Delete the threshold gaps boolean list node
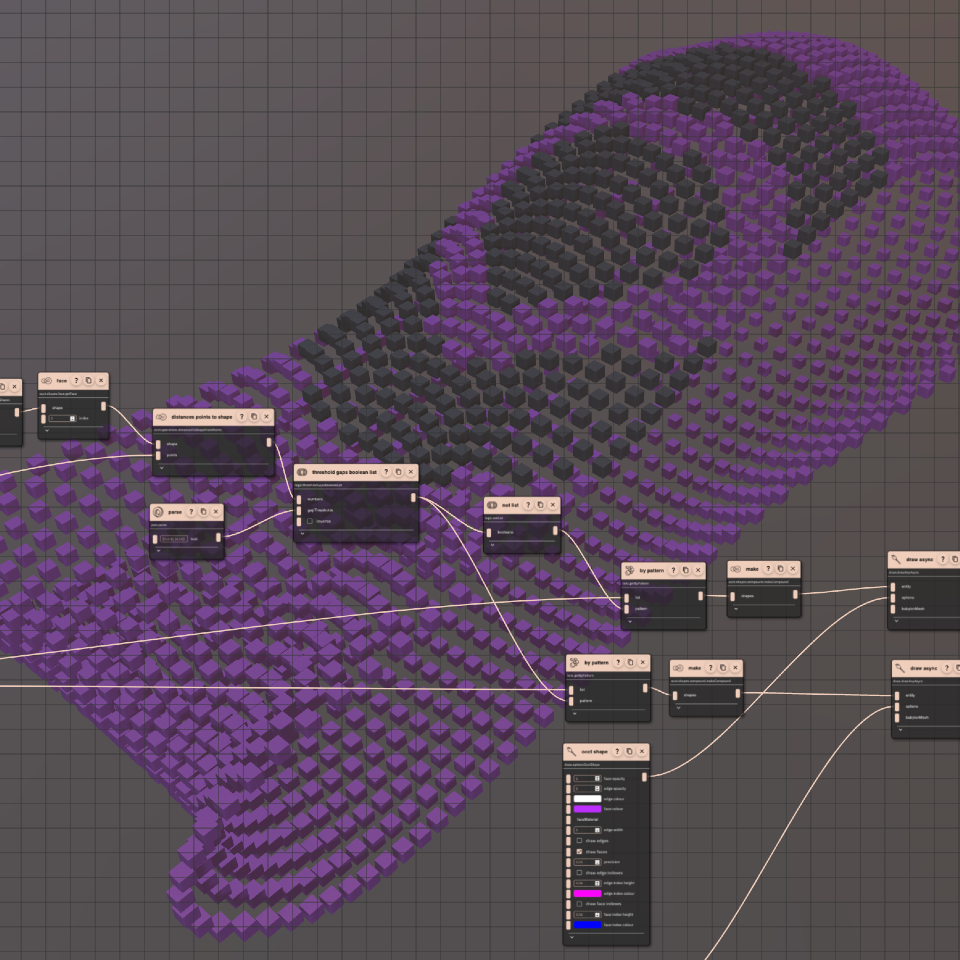Image resolution: width=960 pixels, height=960 pixels. [x=411, y=472]
